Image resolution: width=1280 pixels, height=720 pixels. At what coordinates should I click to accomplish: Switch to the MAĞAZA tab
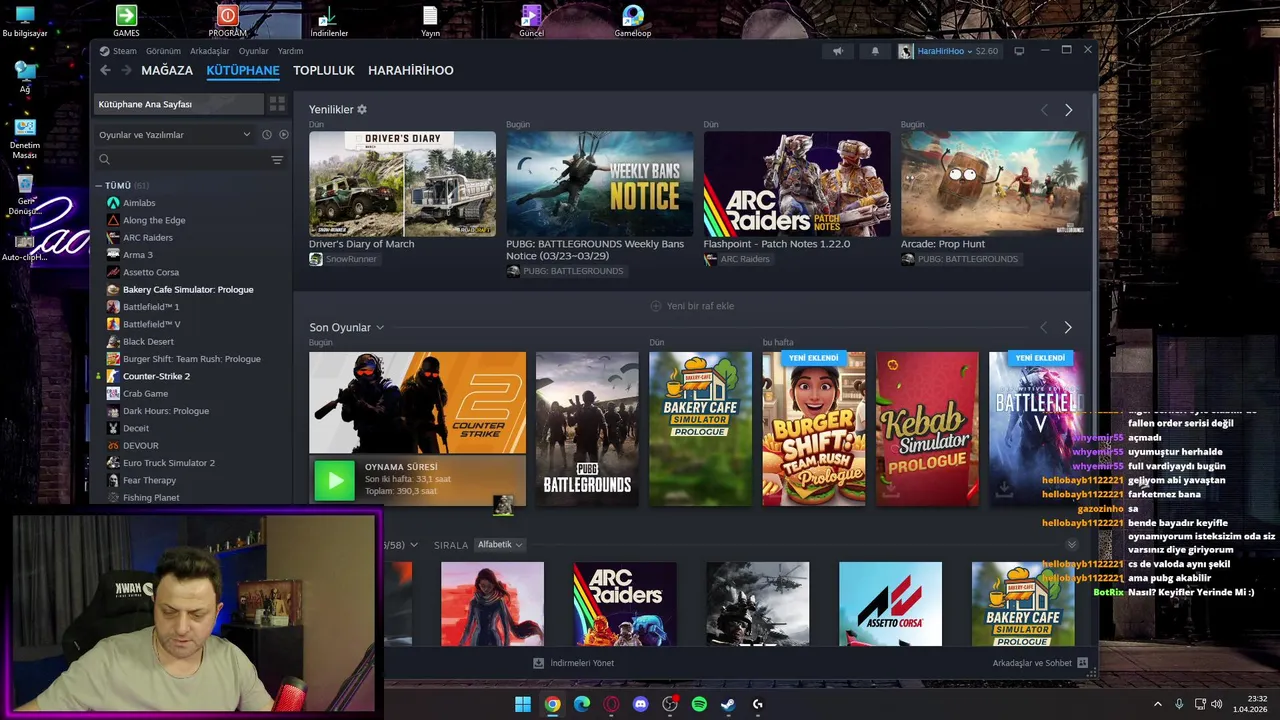click(x=167, y=71)
